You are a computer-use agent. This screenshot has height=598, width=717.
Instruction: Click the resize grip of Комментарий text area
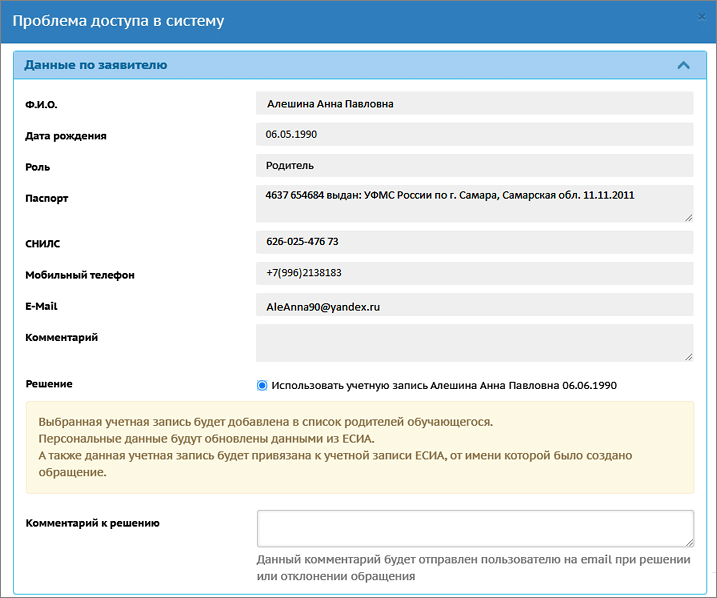coord(688,355)
